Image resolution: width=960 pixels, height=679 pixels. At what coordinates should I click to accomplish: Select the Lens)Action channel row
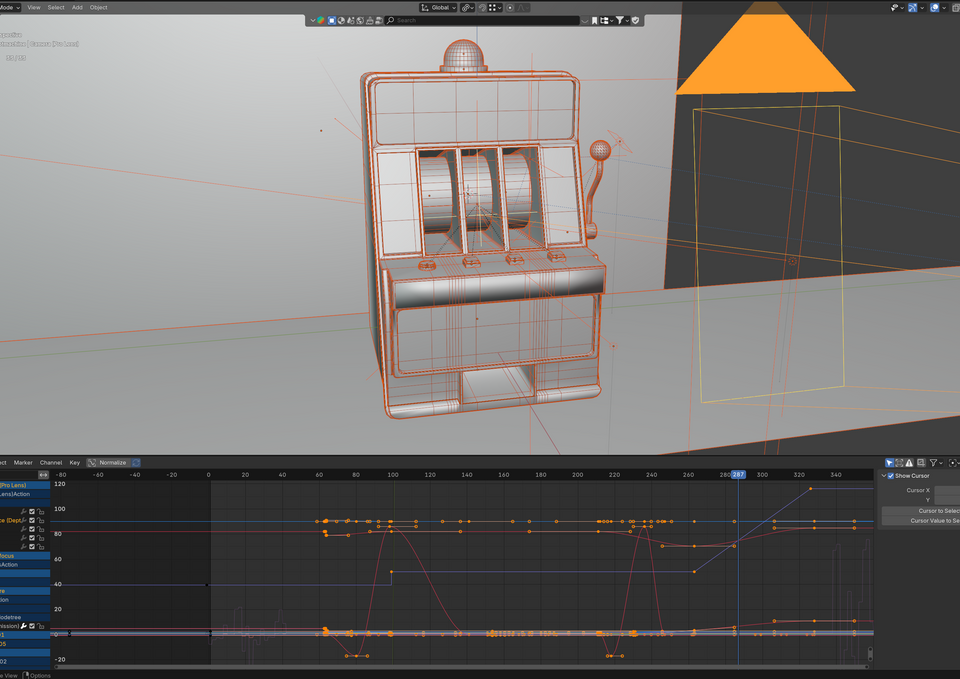pyautogui.click(x=25, y=494)
